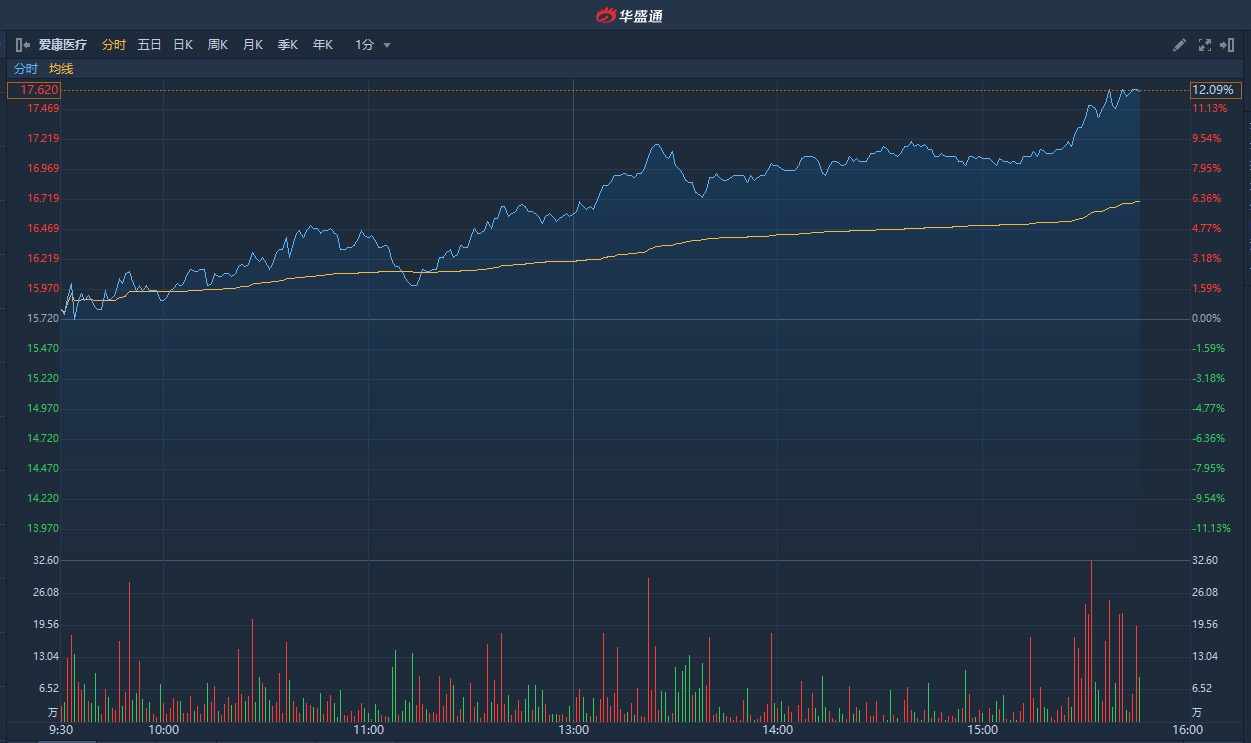Open the 年K yearly chart tab
Image resolution: width=1251 pixels, height=743 pixels.
click(x=323, y=45)
